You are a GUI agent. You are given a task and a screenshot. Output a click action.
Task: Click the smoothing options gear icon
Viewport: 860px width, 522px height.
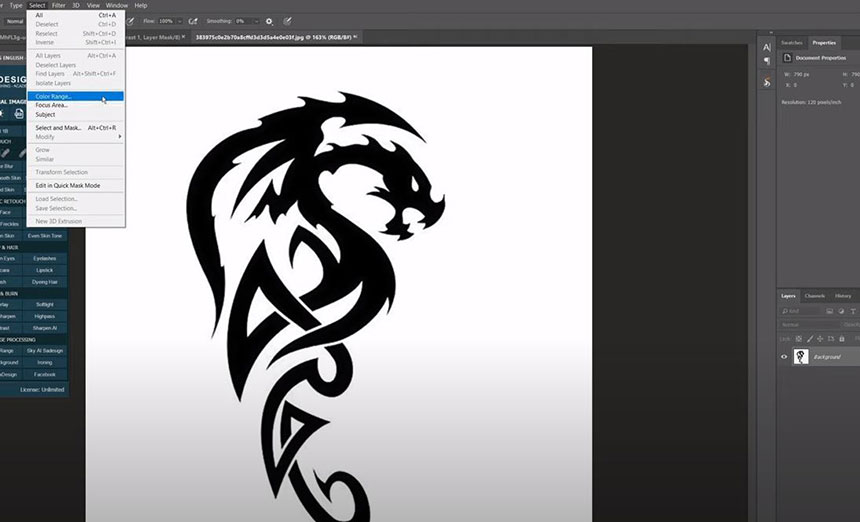269,20
